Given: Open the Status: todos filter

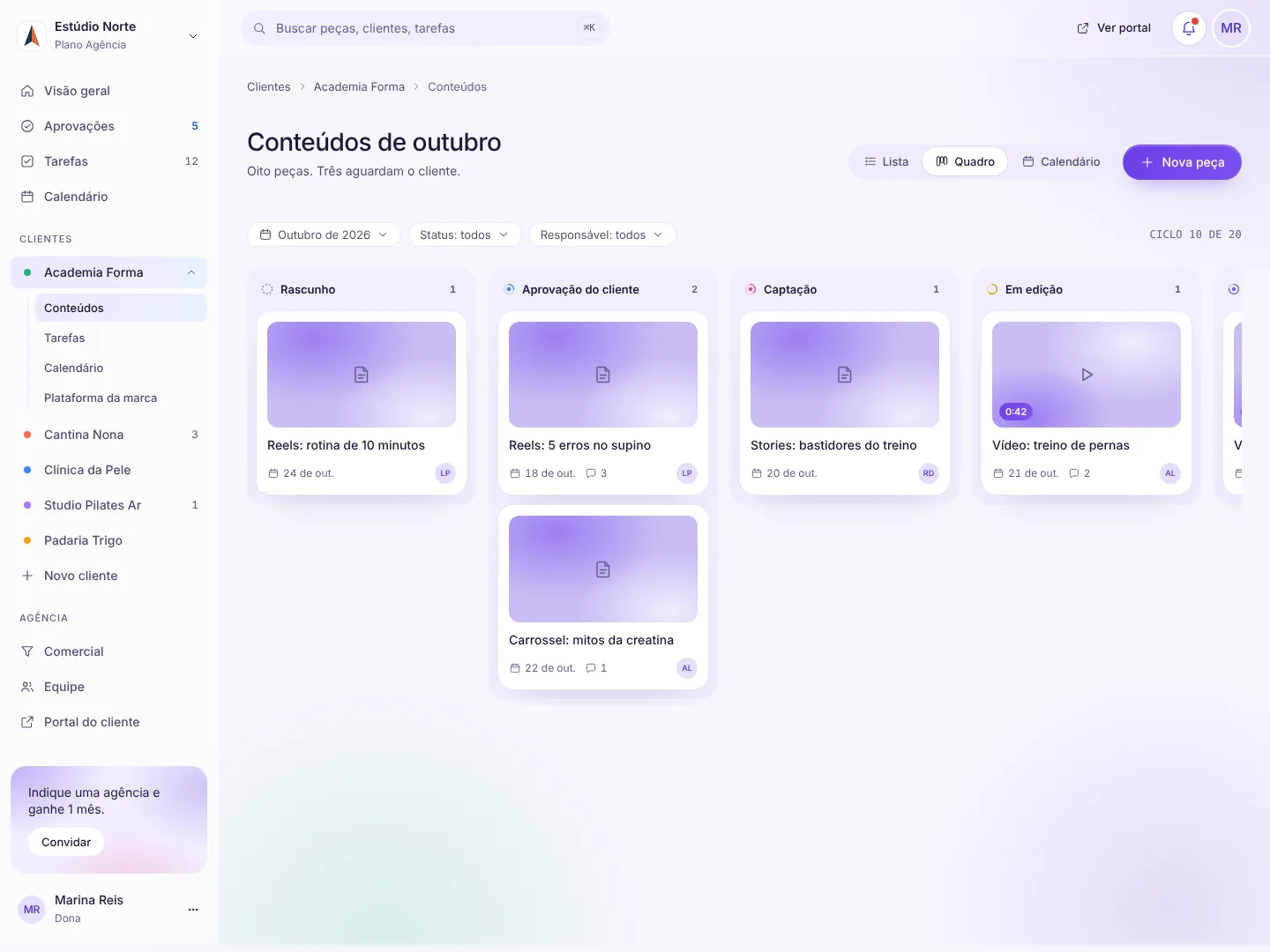Looking at the screenshot, I should tap(464, 234).
